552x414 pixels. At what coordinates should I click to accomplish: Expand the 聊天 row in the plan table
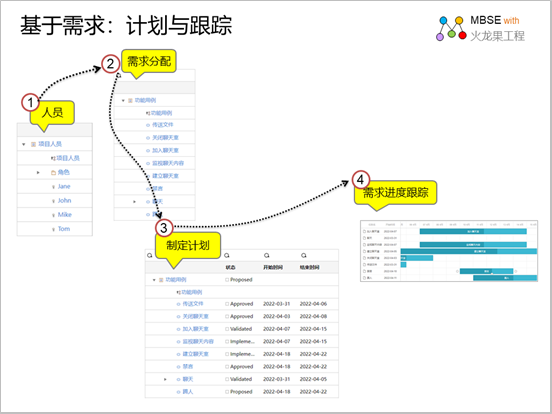(165, 380)
